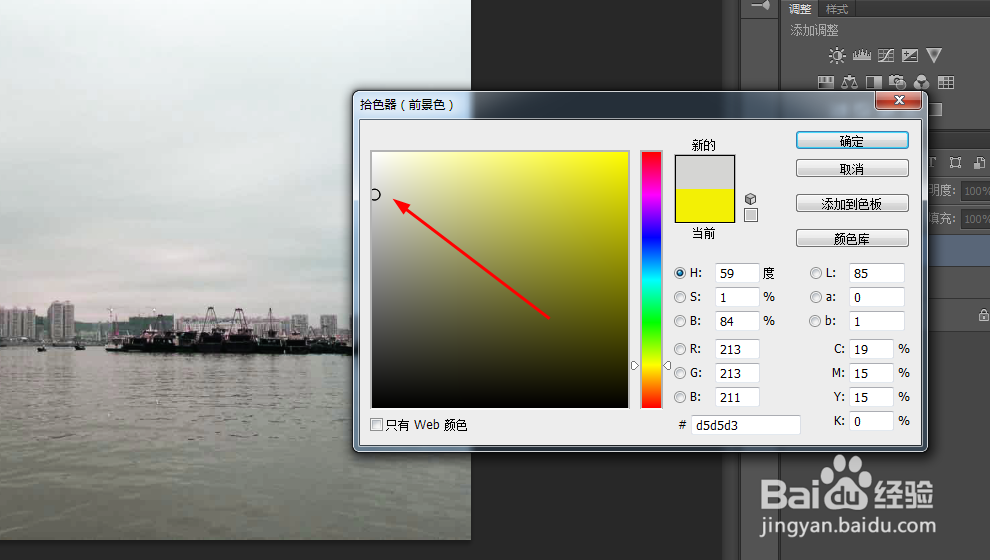
Task: Click the hue slider's right triangle handle
Action: [667, 366]
